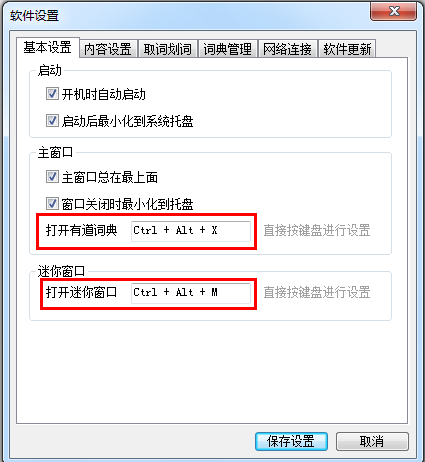Open the 内容设置 tab

[108, 49]
